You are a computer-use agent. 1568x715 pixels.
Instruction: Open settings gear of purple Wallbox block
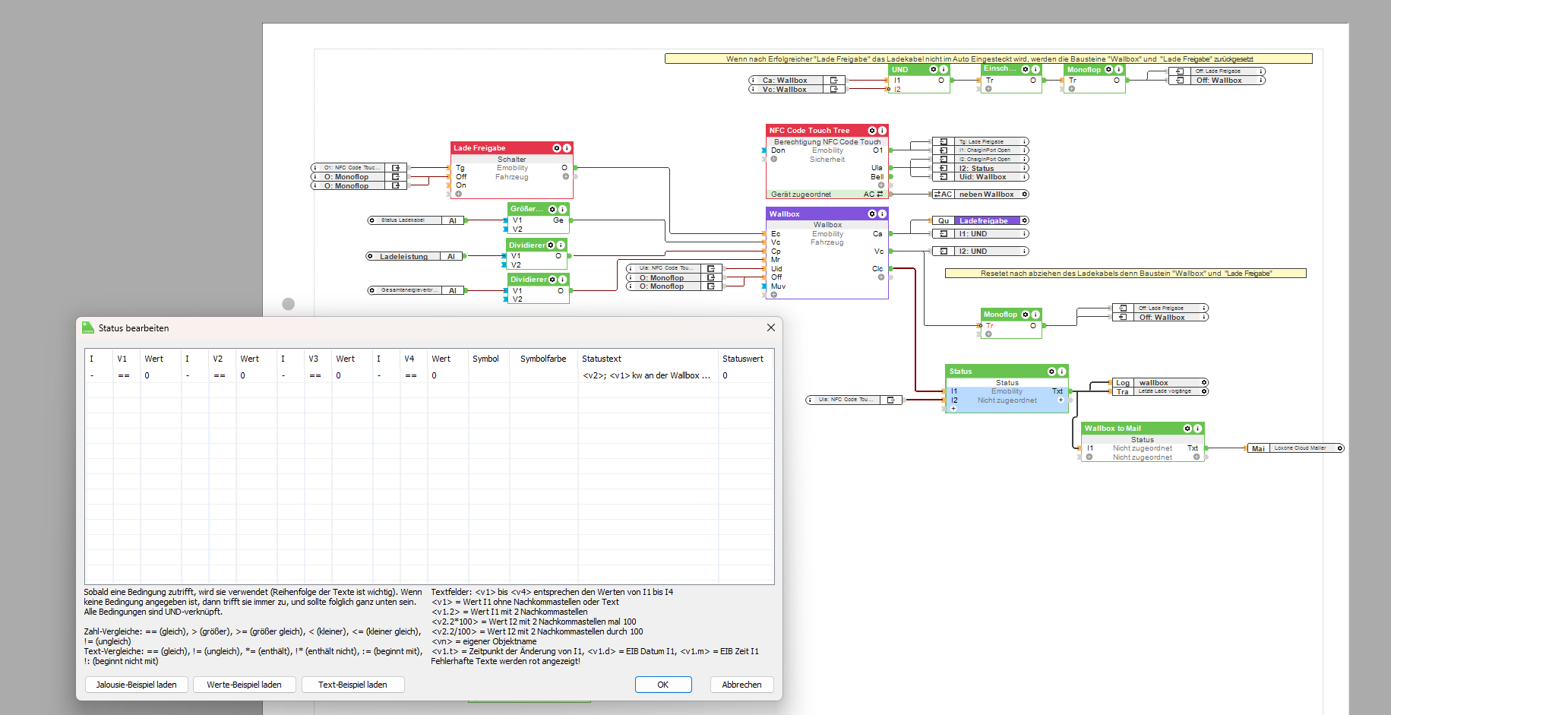coord(872,214)
